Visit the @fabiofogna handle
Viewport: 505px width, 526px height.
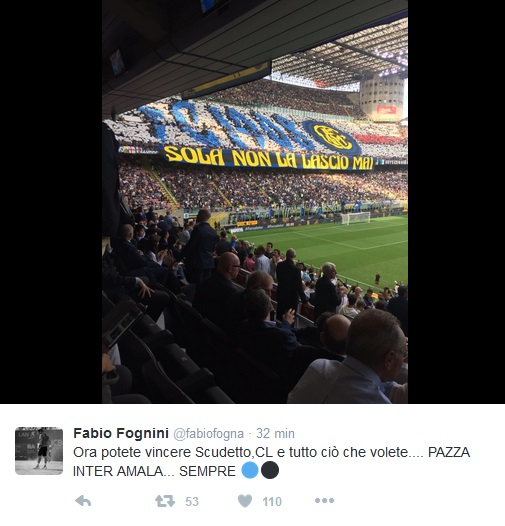(x=208, y=433)
